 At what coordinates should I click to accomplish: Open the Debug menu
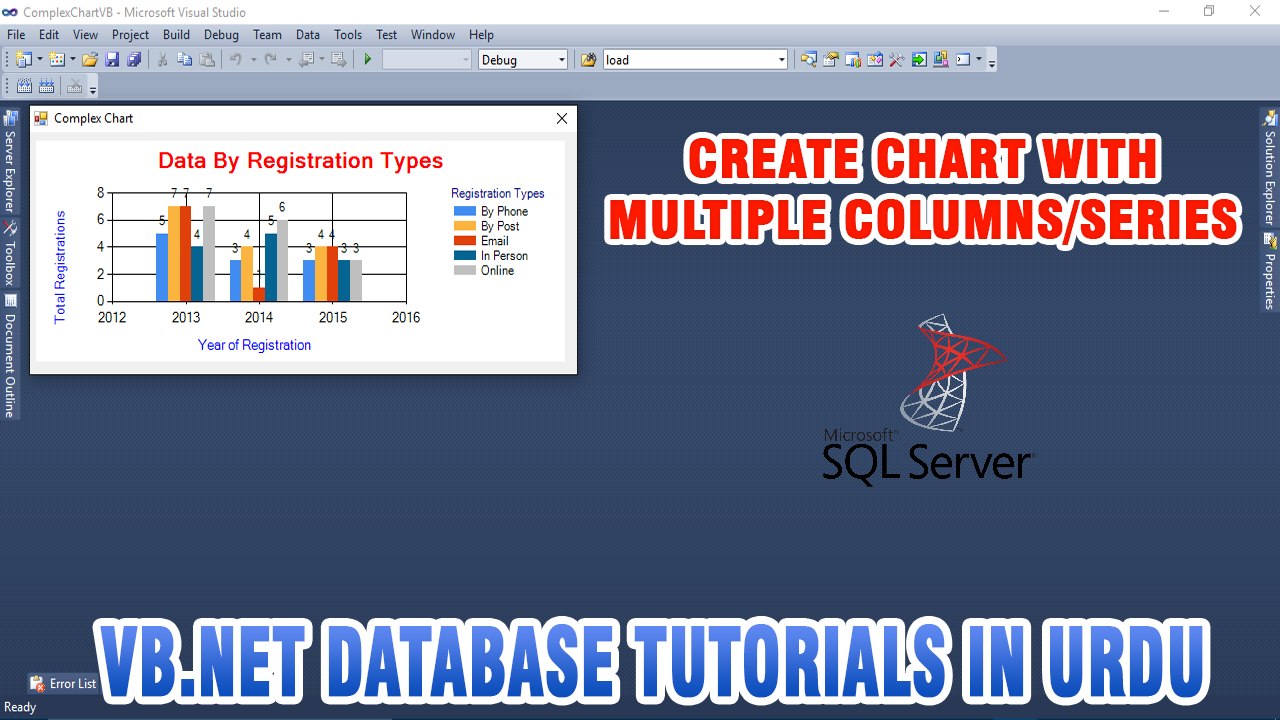221,34
